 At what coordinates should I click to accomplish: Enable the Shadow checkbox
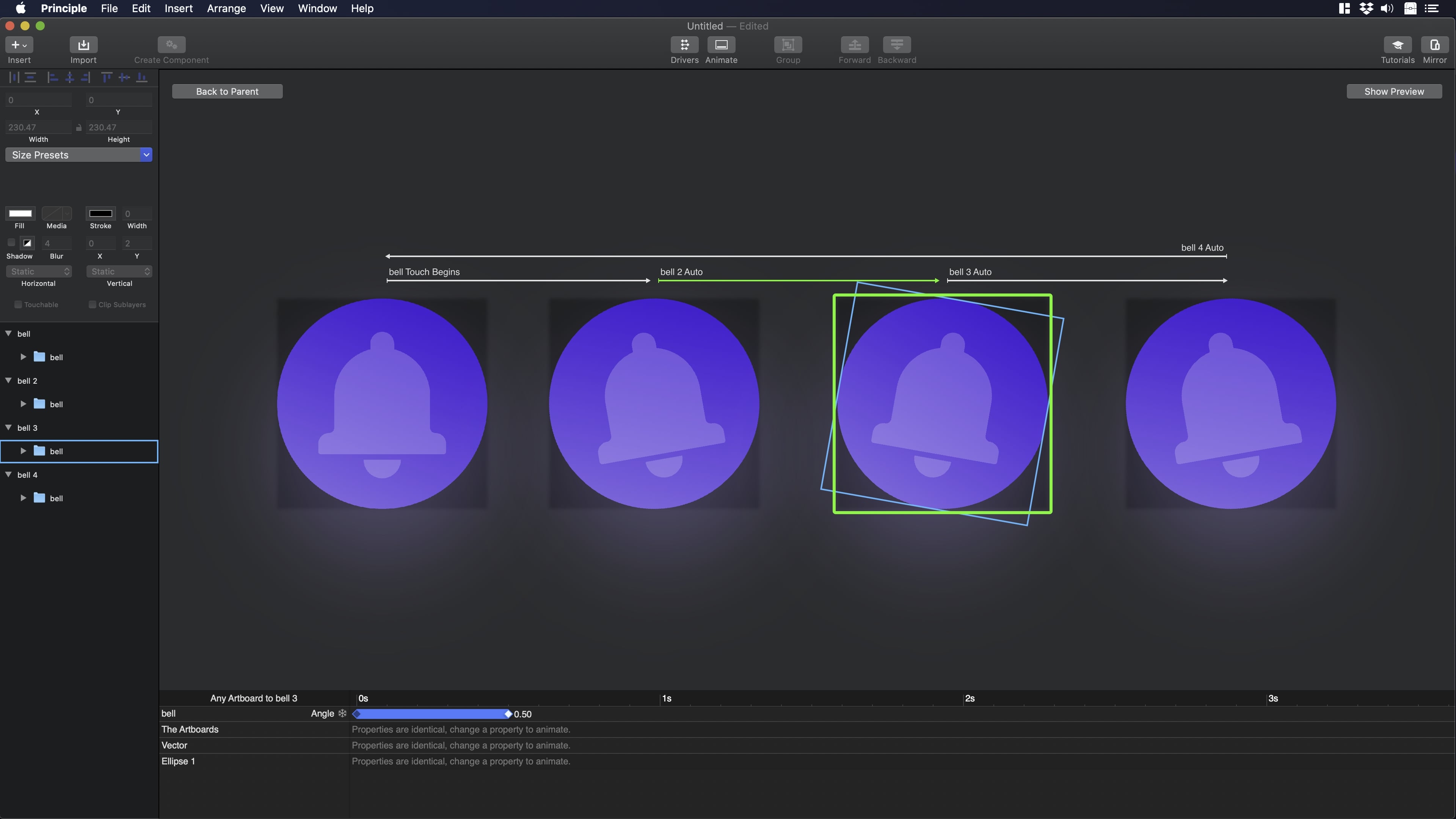pos(11,243)
